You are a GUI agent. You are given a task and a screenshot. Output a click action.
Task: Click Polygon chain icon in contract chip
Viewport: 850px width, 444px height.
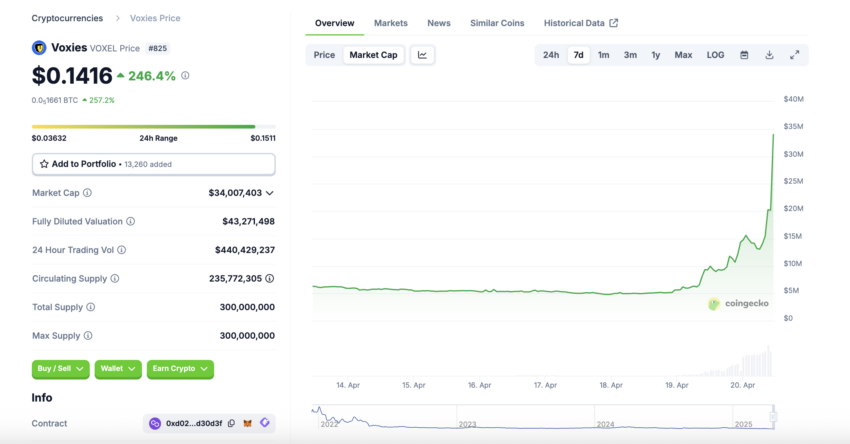pos(155,423)
